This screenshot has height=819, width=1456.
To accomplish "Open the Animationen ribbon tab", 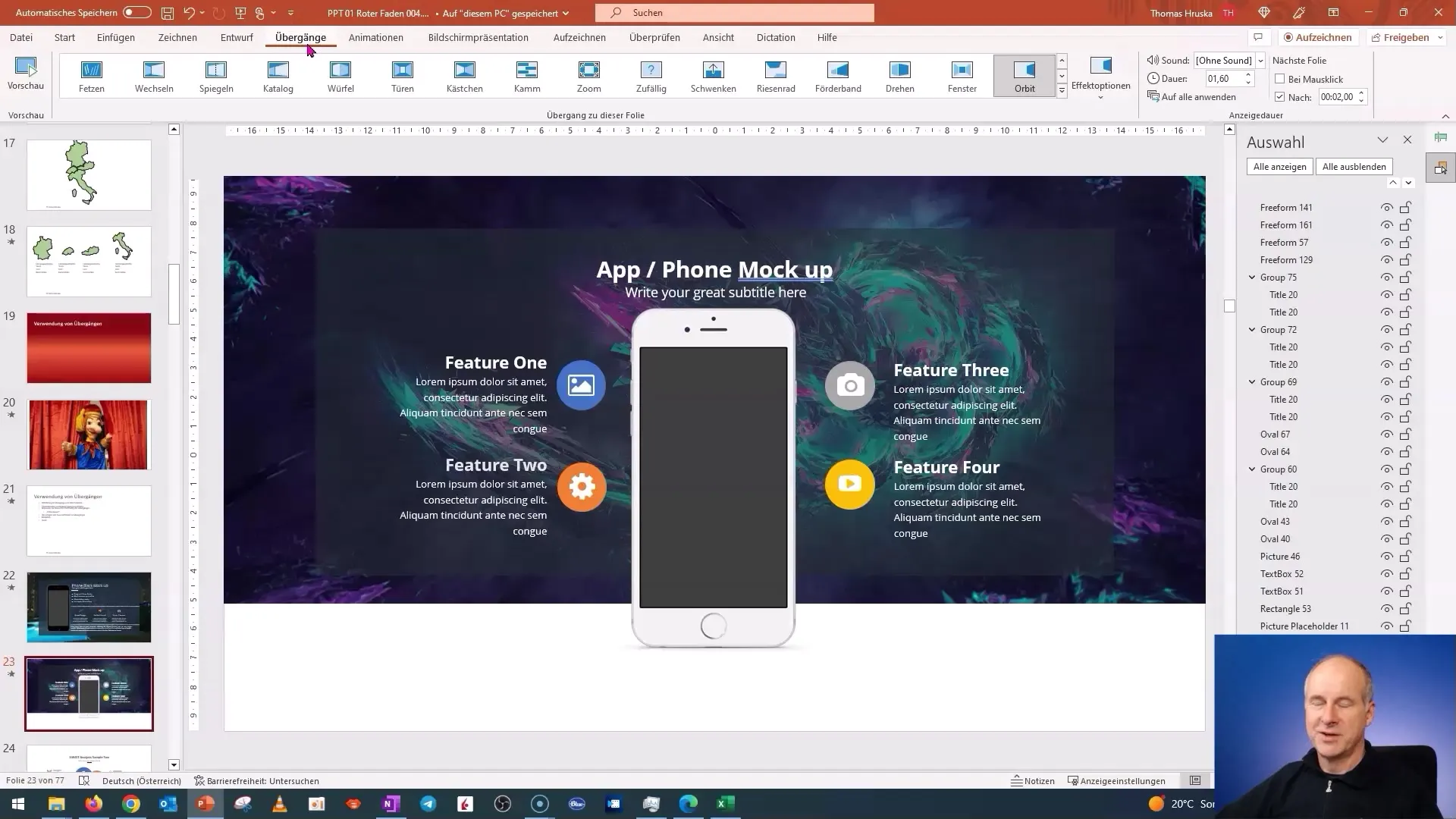I will (375, 37).
